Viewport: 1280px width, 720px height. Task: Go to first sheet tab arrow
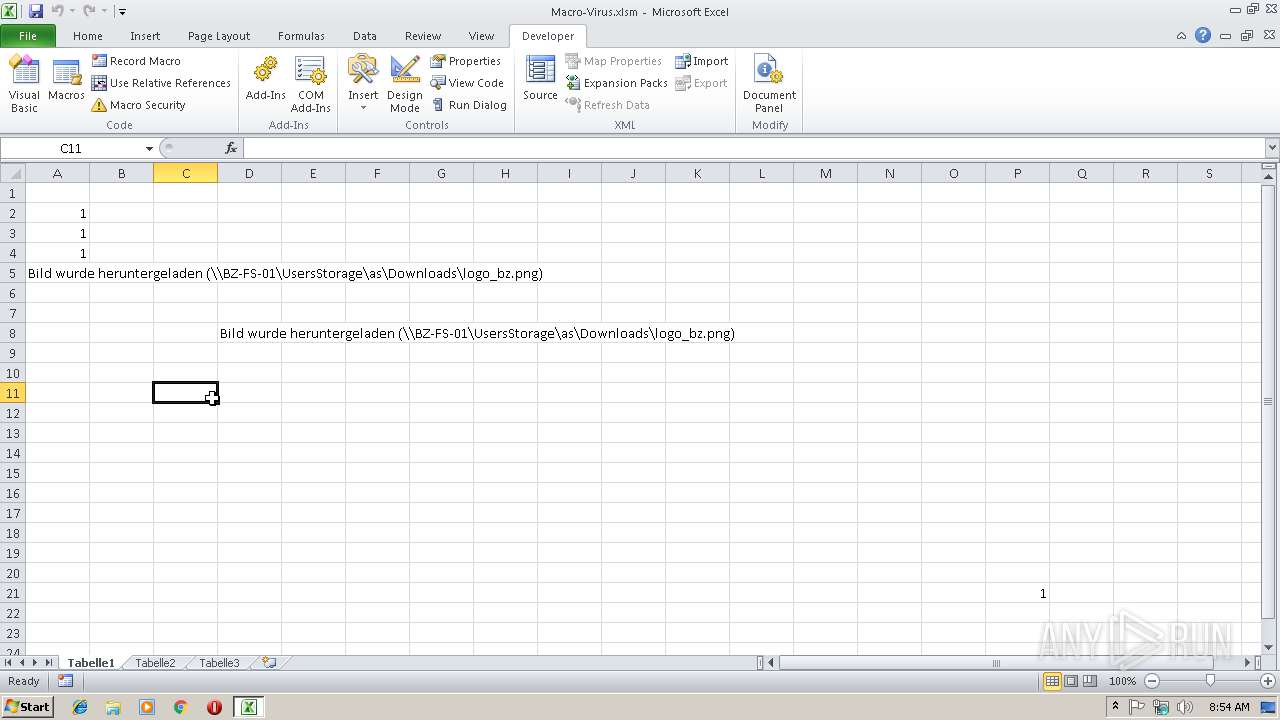[x=9, y=663]
